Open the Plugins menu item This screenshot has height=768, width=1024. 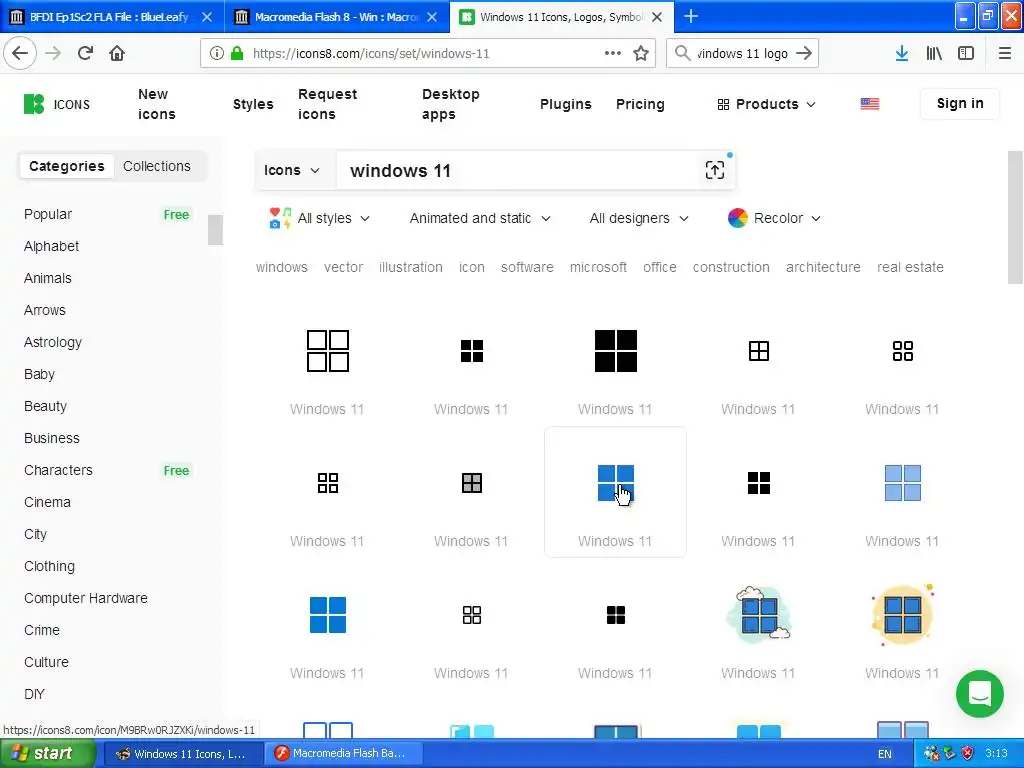point(566,104)
